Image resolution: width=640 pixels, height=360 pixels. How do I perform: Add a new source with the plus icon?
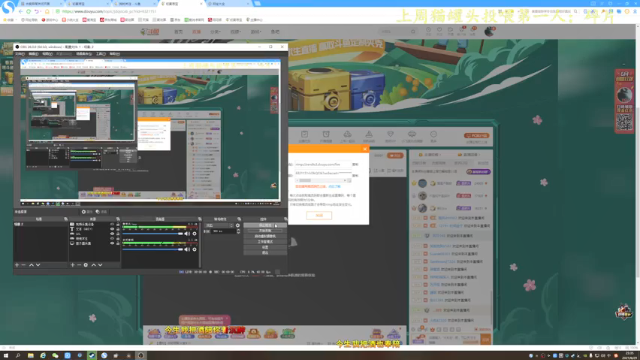click(72, 265)
